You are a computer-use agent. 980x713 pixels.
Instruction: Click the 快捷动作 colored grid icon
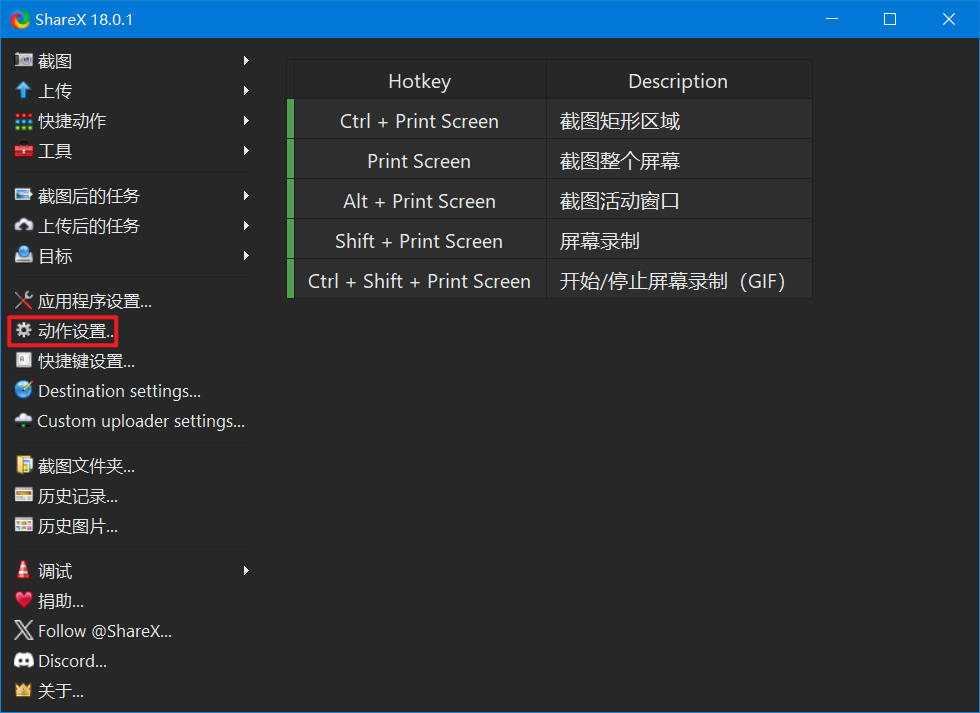coord(24,121)
